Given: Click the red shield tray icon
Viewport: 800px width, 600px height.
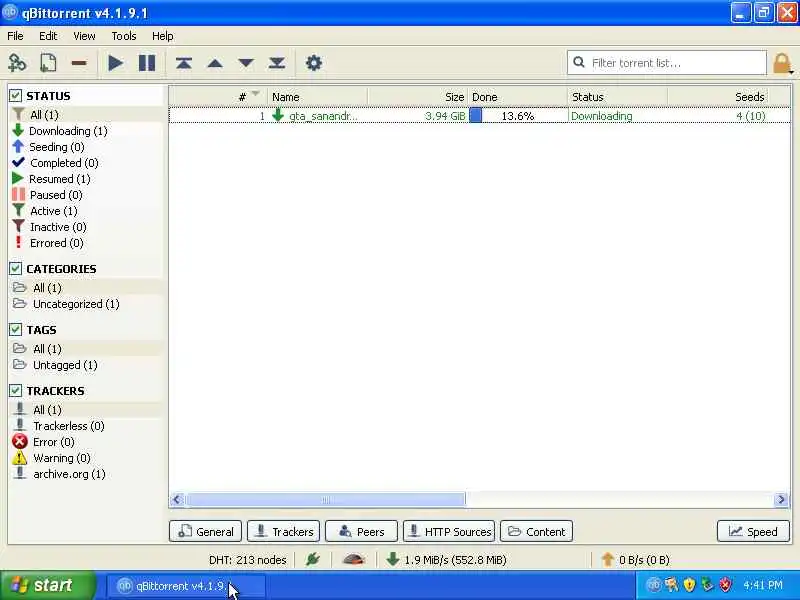Looking at the screenshot, I should coord(724,585).
